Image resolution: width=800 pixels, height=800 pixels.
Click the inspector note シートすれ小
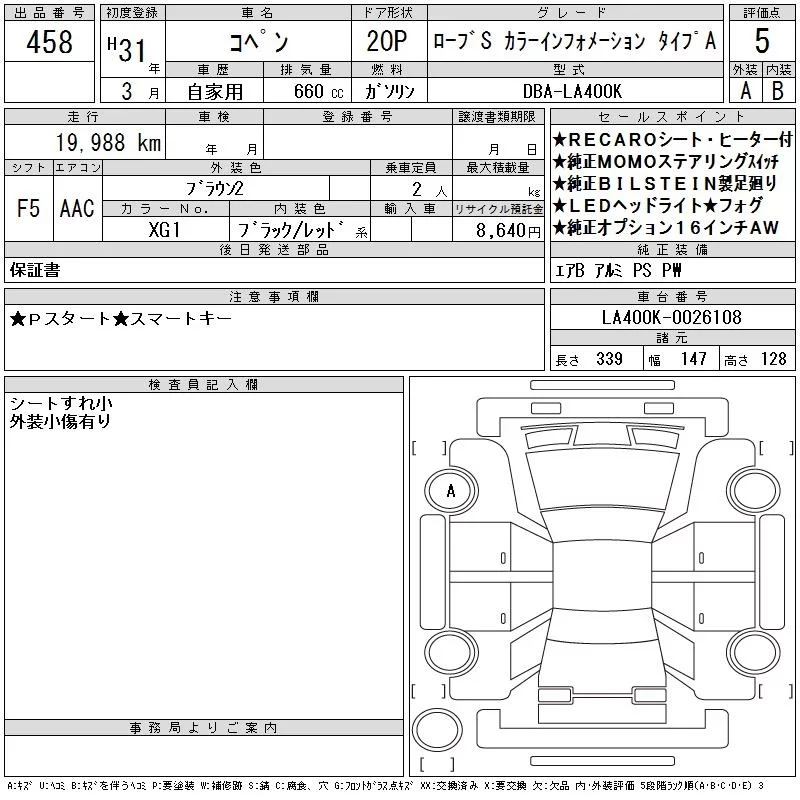pyautogui.click(x=61, y=403)
